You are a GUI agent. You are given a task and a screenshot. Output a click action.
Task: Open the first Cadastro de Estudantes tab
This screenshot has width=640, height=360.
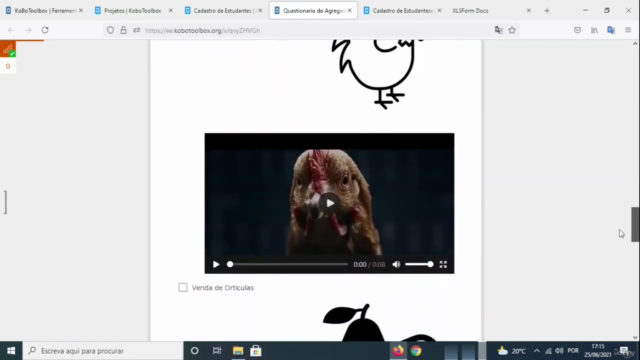point(222,11)
